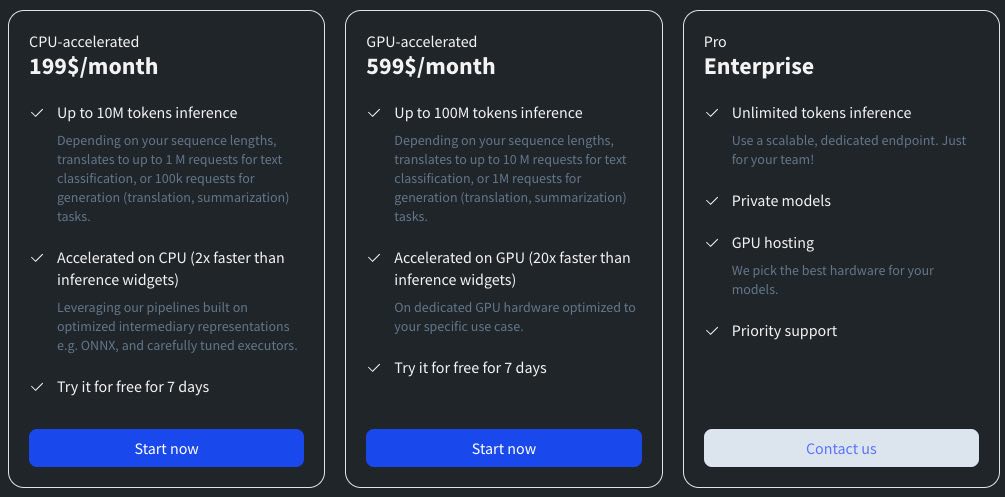Click the free trial checkmark in the CPU-accelerated plan

(x=37, y=387)
